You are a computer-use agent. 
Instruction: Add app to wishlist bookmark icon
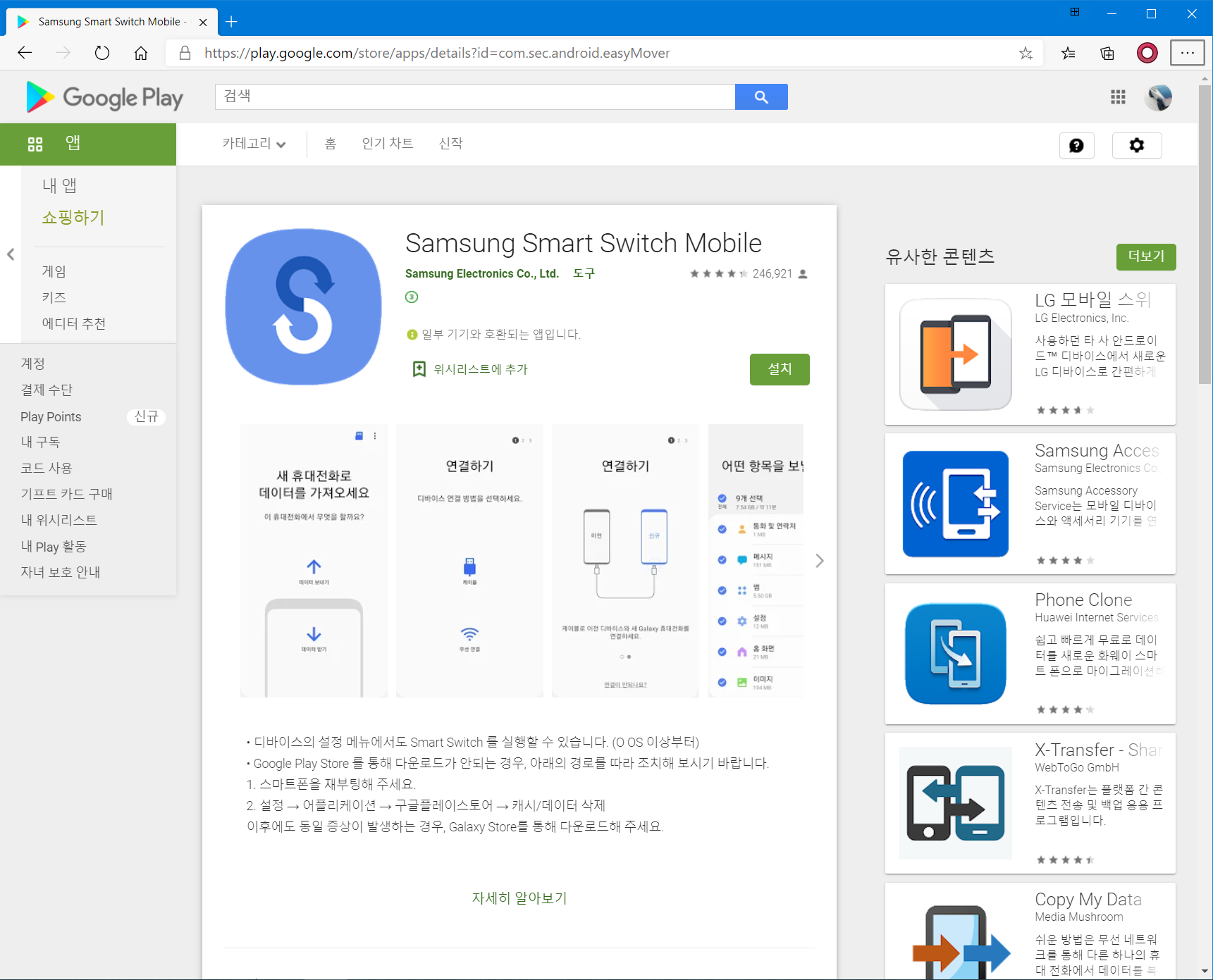tap(419, 369)
